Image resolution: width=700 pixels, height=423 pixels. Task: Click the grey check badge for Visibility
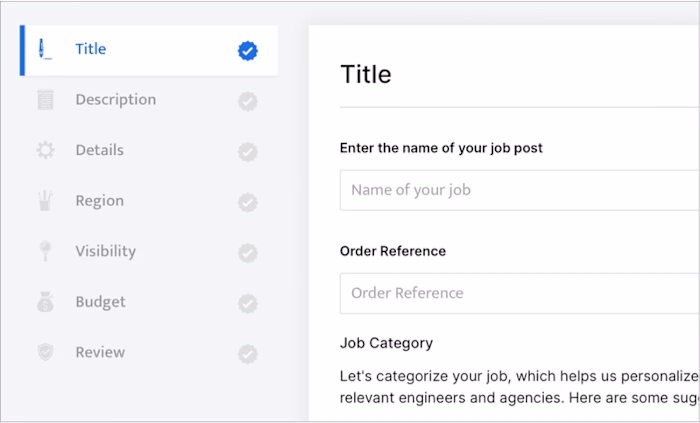(248, 252)
